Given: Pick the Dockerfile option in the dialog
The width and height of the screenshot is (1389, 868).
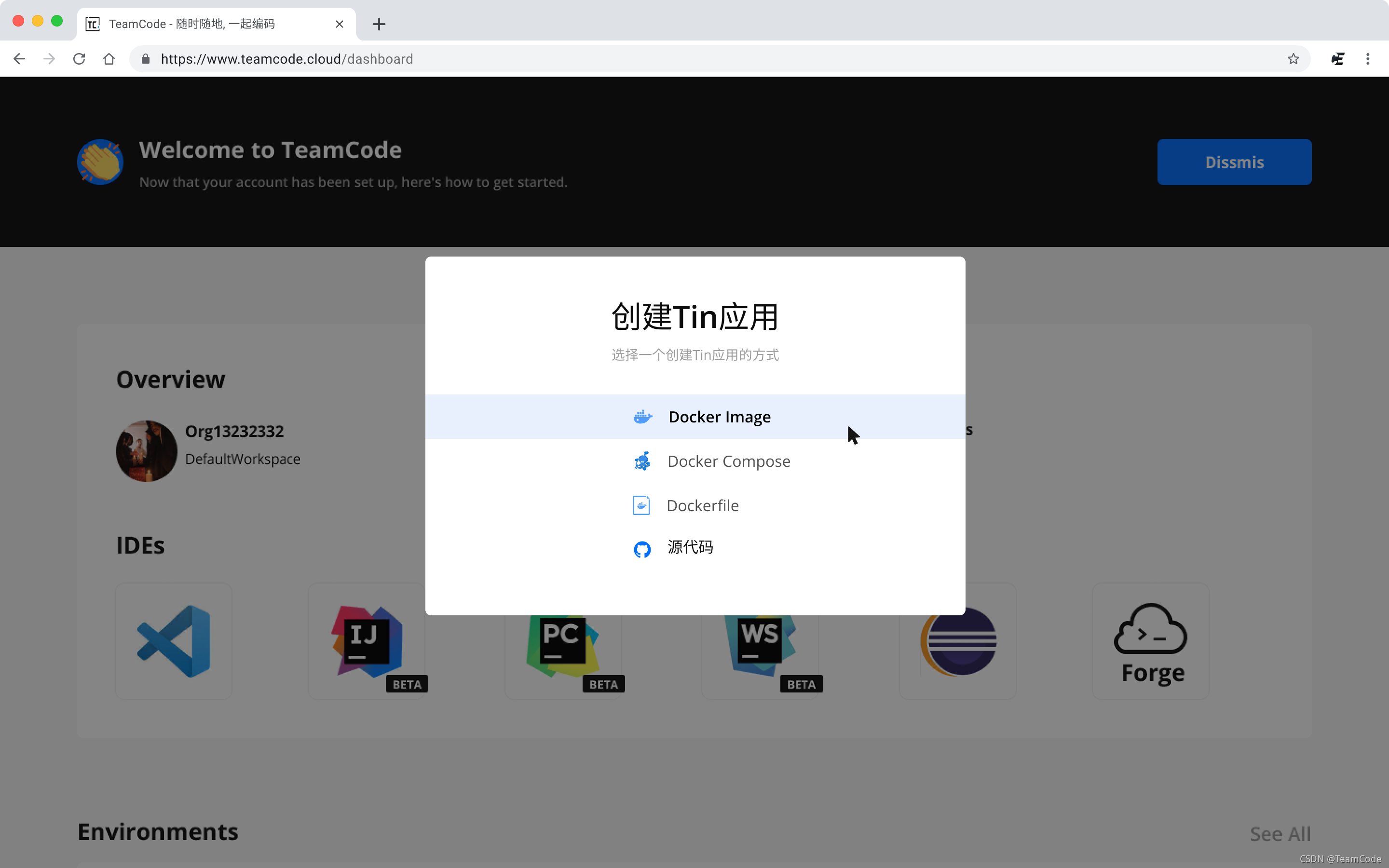Looking at the screenshot, I should point(703,505).
